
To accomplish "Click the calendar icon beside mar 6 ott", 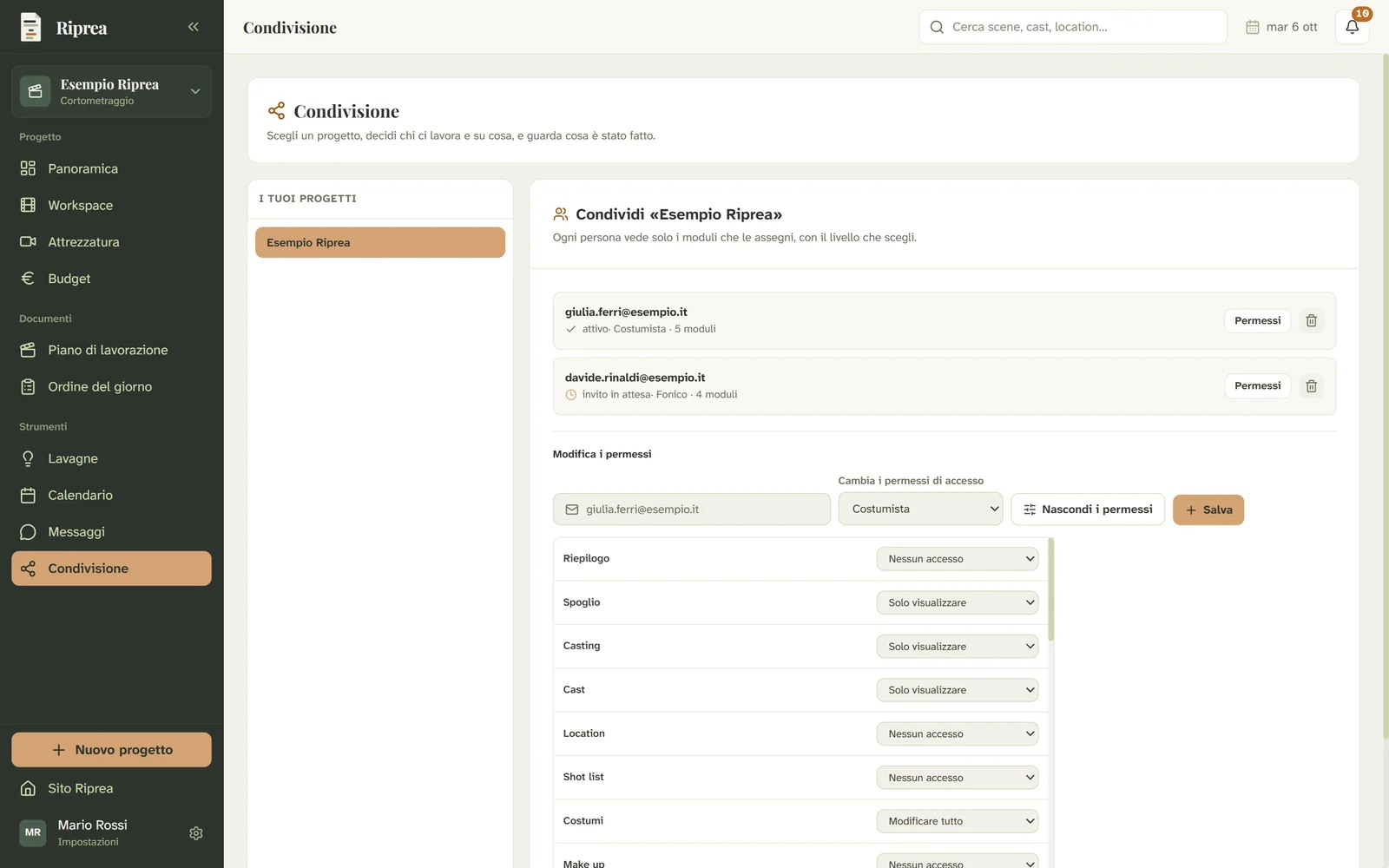I will click(1252, 27).
